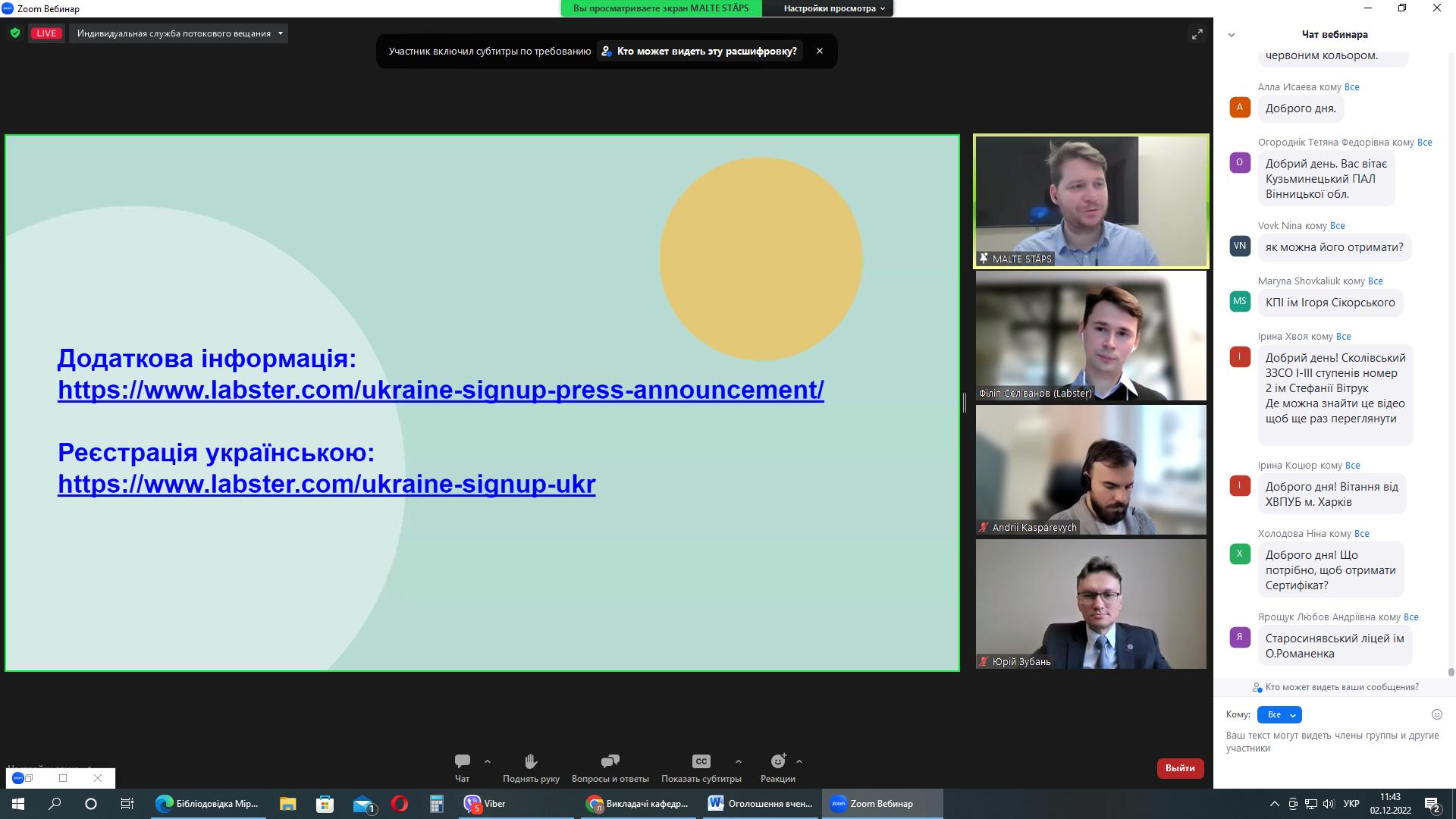Click the emoji picker in chat
Viewport: 1456px width, 819px height.
coord(1436,714)
